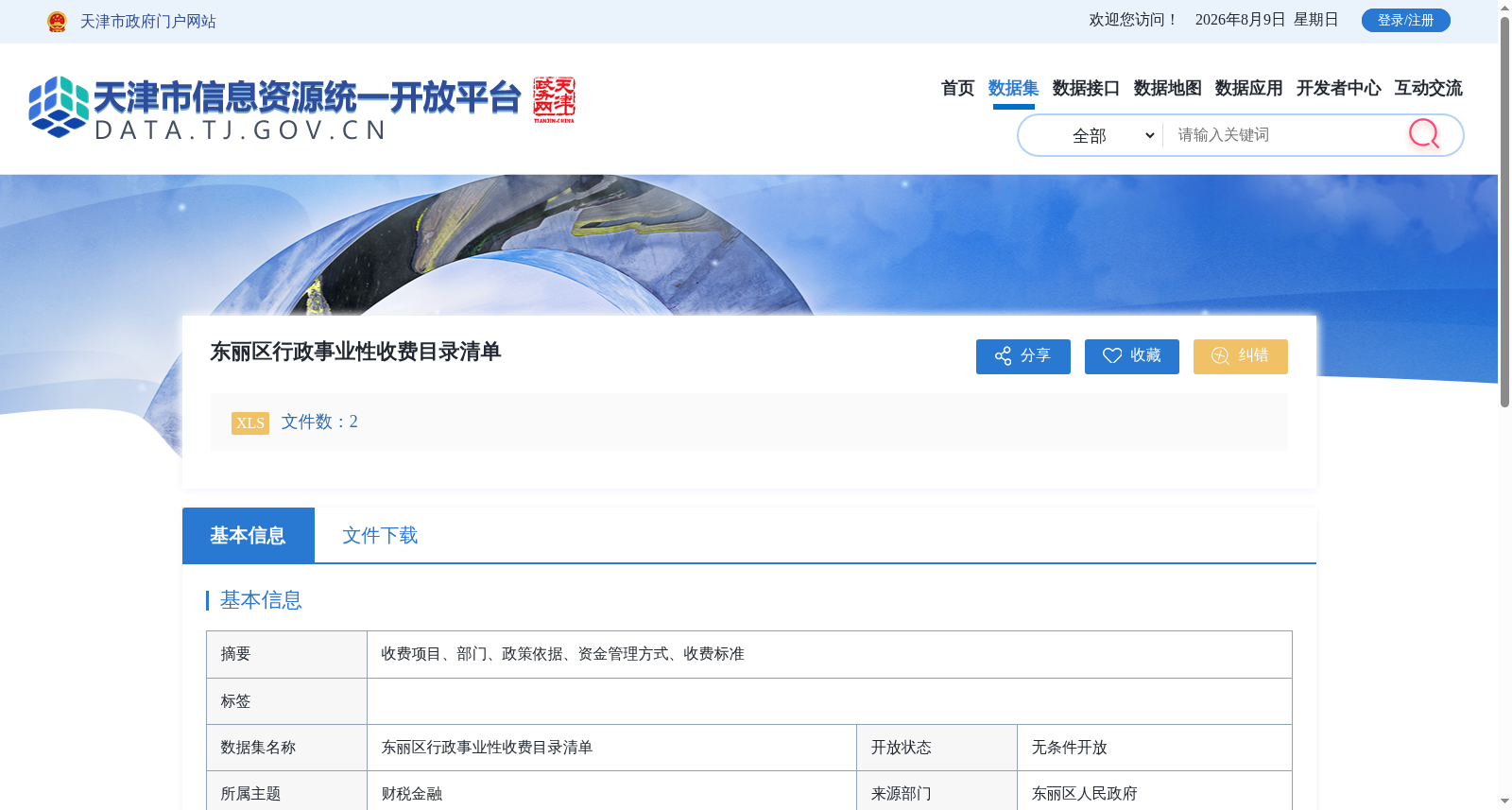Click the 分享 share button
The height and width of the screenshot is (810, 1512).
pyautogui.click(x=1022, y=356)
